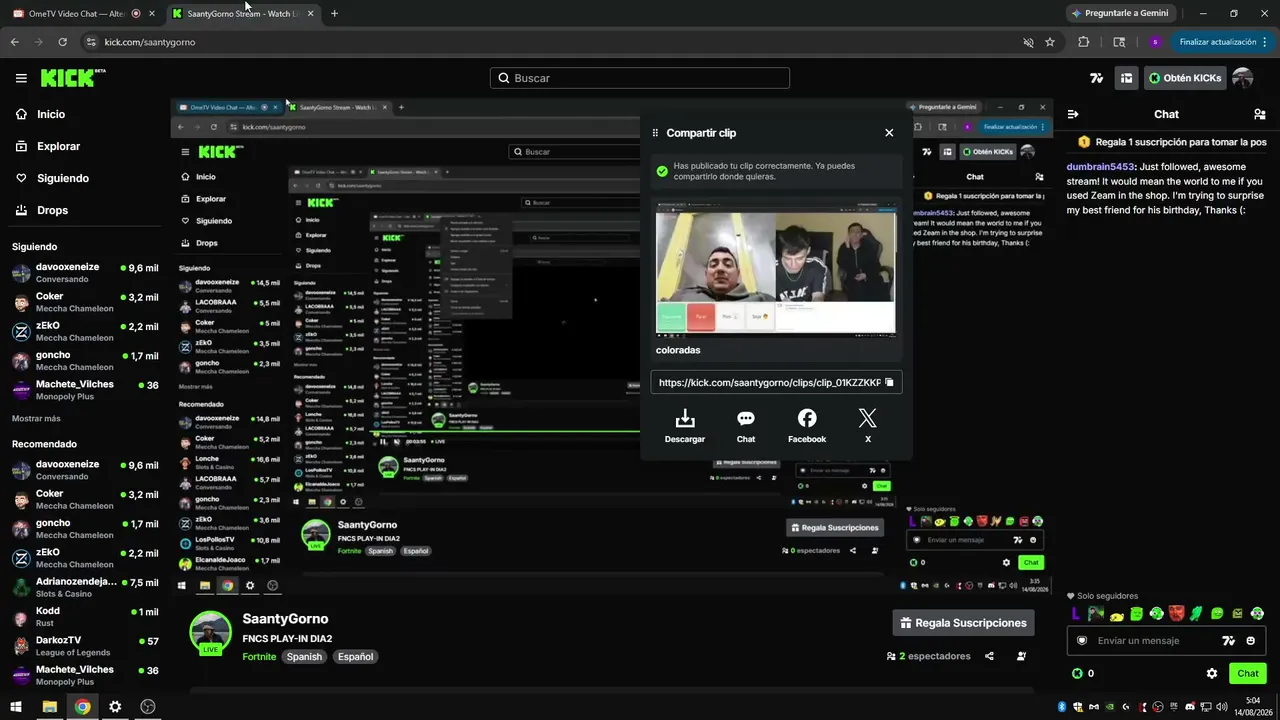Go to Inicio in the sidebar
This screenshot has width=1280, height=720.
[x=40, y=114]
